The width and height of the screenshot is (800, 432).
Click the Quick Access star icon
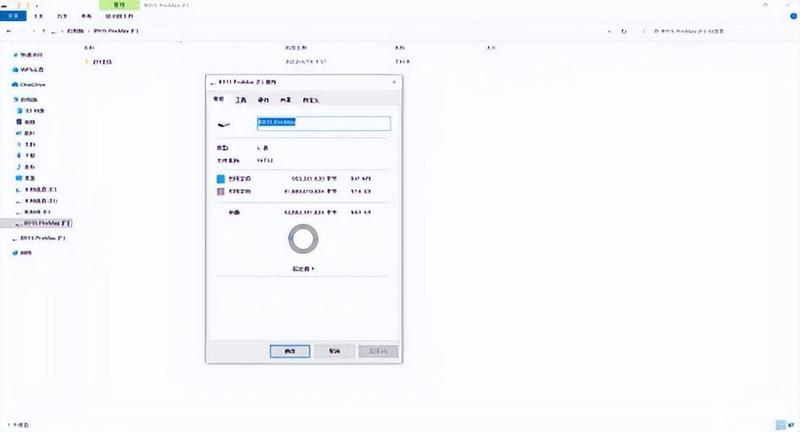click(x=16, y=55)
